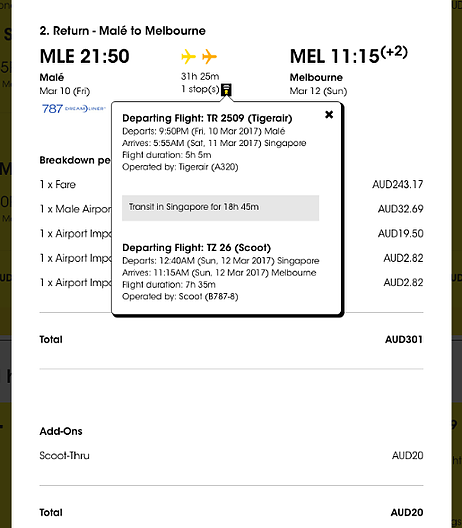Viewport: 462px width, 528px height.
Task: Click the yellow first-leg airplane icon
Action: [189, 56]
